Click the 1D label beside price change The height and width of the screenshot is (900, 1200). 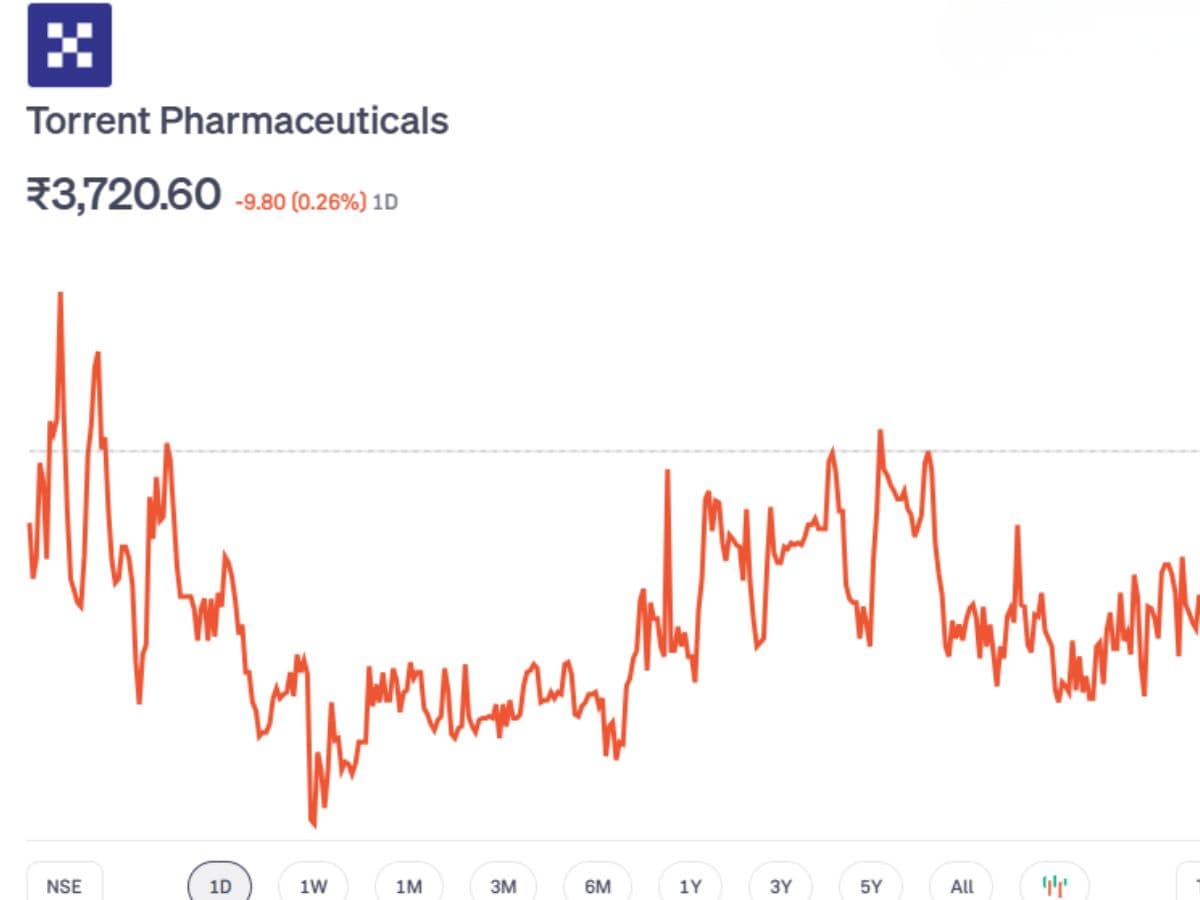point(385,202)
